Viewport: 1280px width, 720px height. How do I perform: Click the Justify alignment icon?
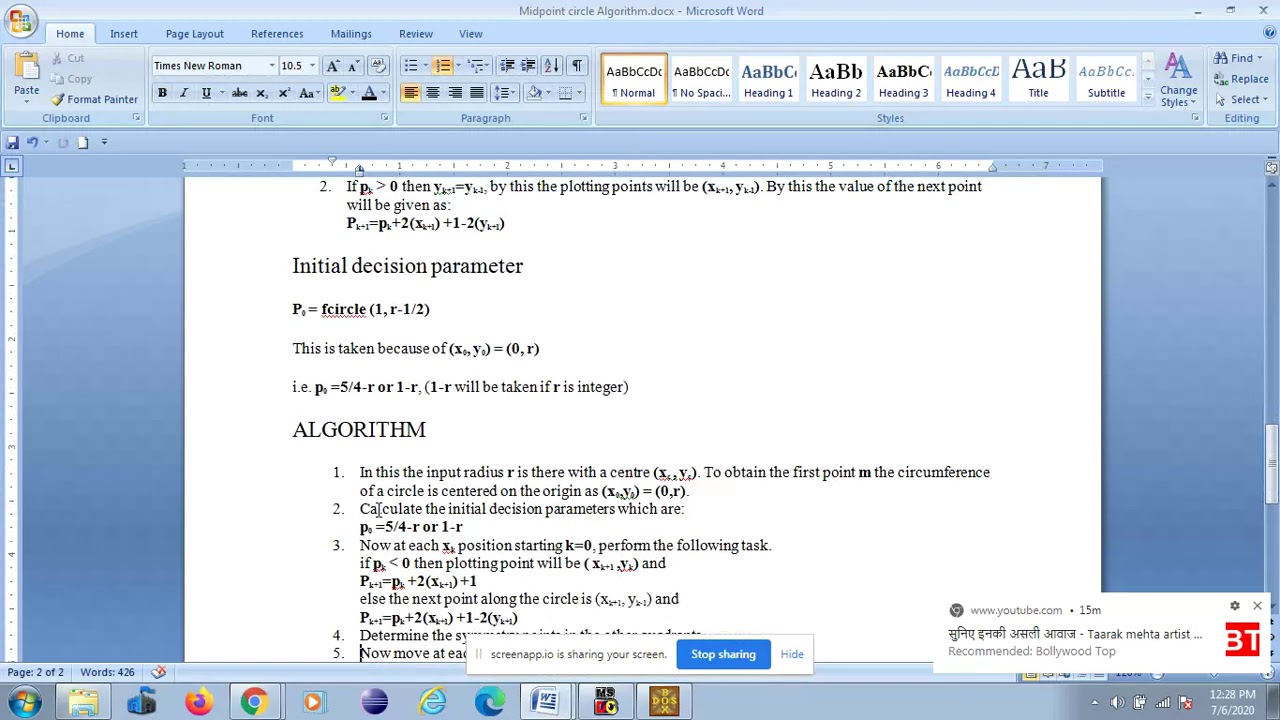click(x=477, y=93)
